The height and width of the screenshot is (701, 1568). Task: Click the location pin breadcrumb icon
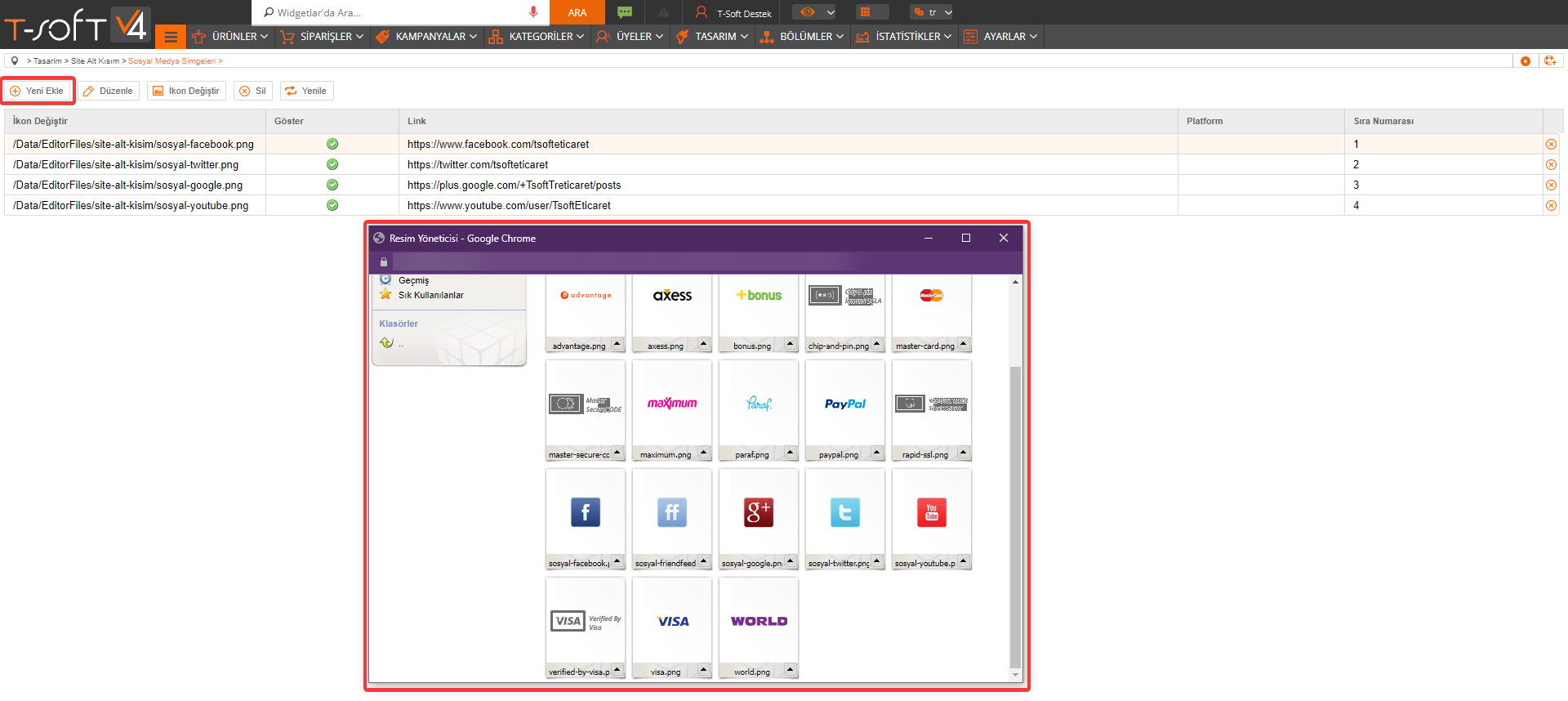tap(15, 60)
